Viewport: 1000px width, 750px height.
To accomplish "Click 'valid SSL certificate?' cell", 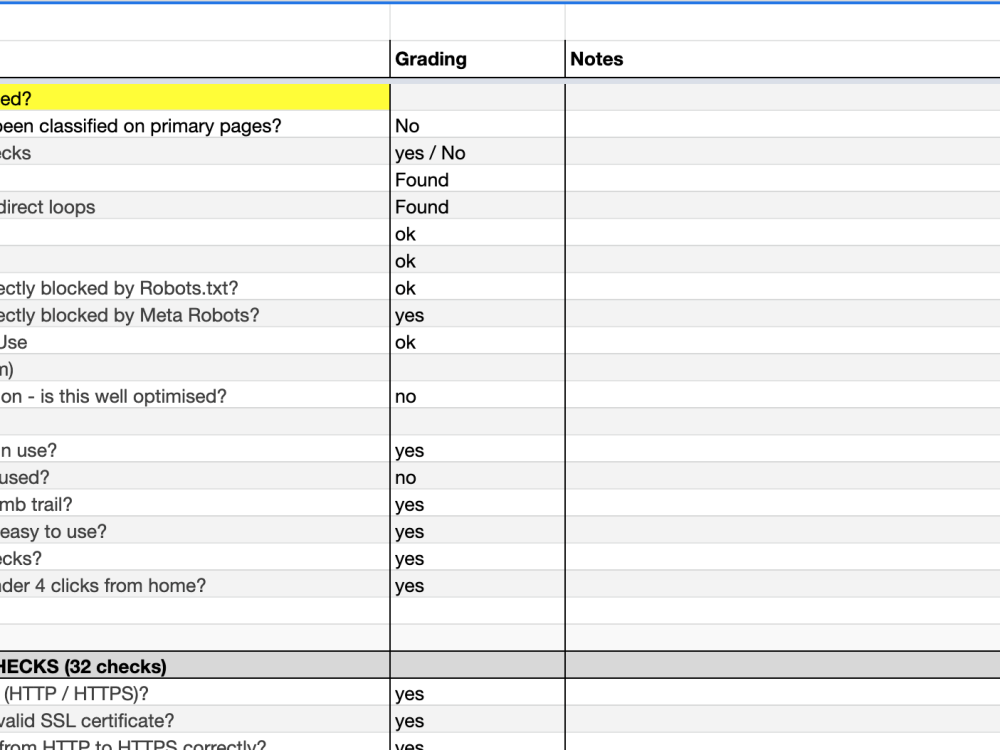I will coord(195,721).
